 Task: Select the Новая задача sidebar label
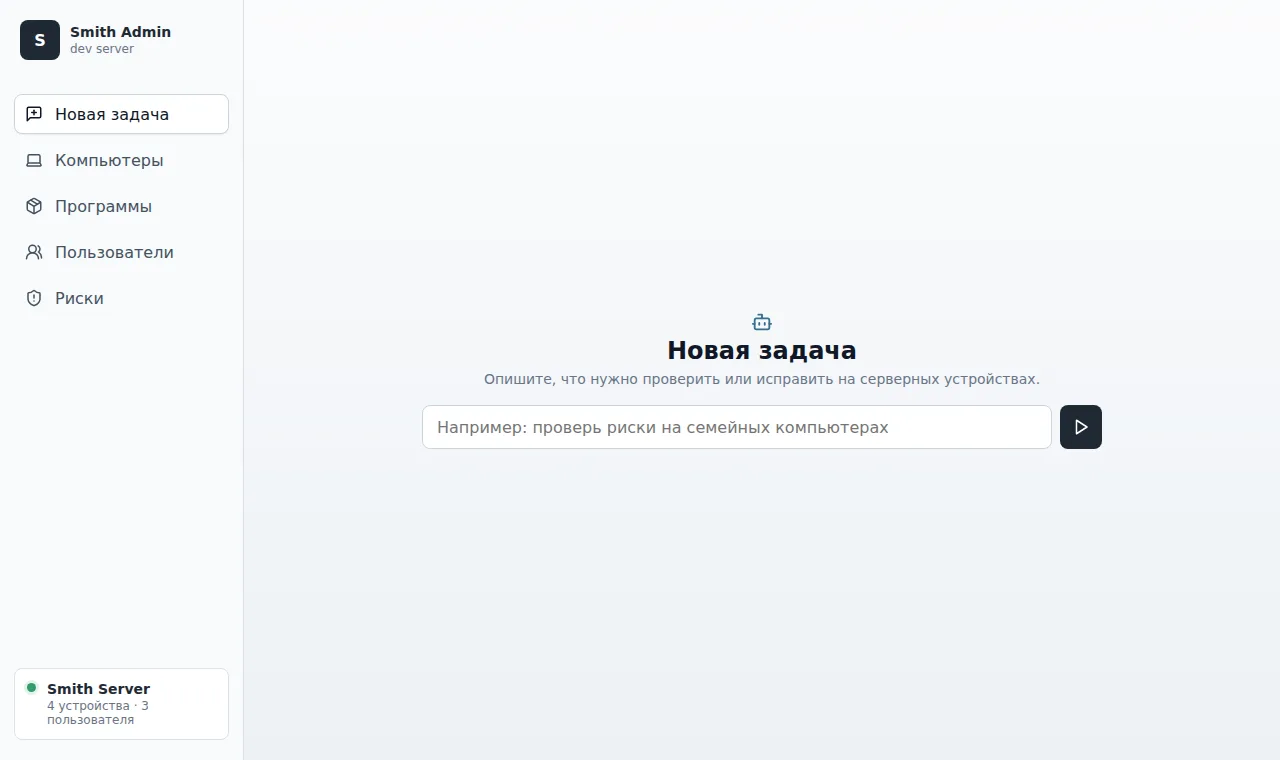tap(112, 114)
